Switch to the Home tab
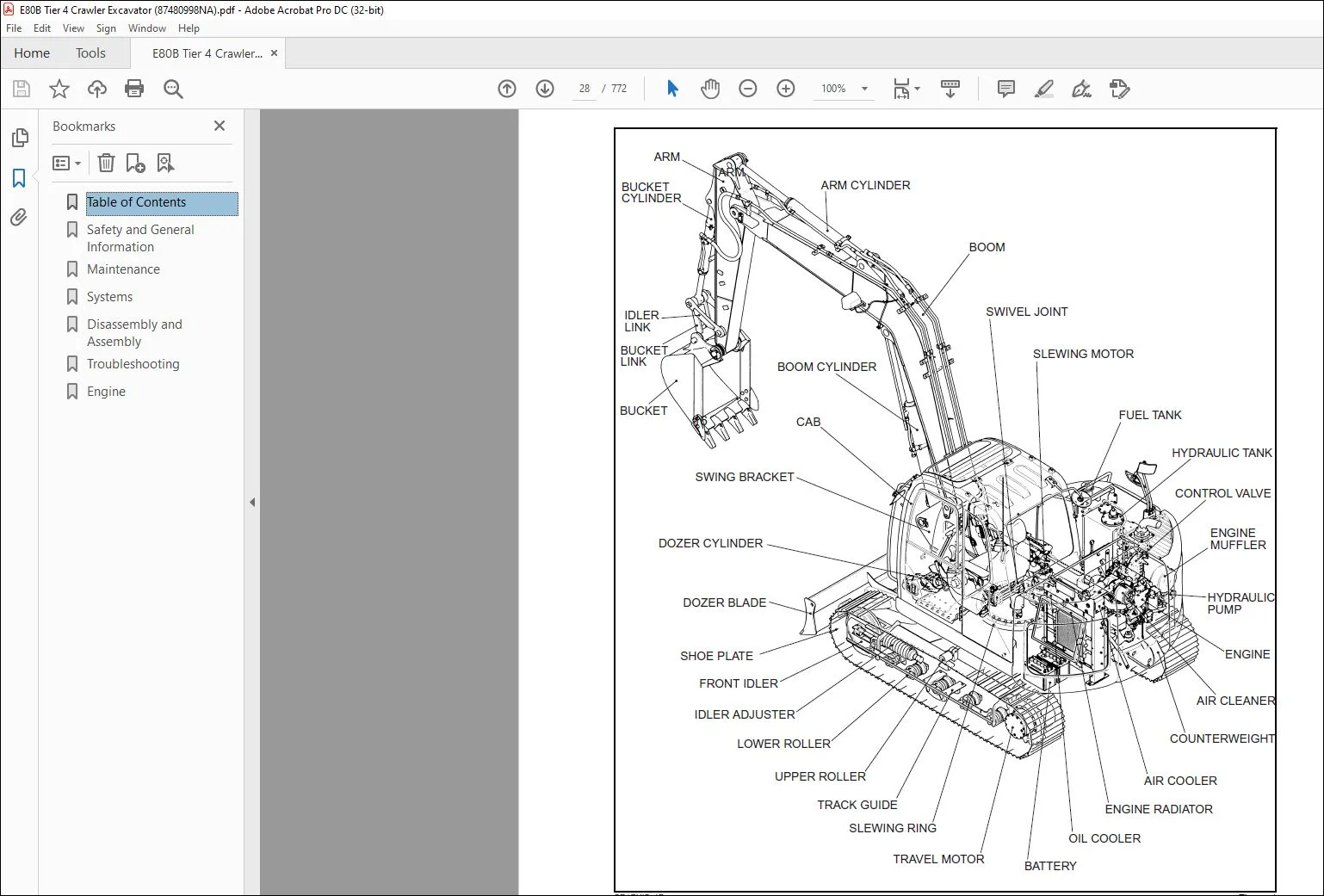Image resolution: width=1324 pixels, height=896 pixels. tap(32, 53)
